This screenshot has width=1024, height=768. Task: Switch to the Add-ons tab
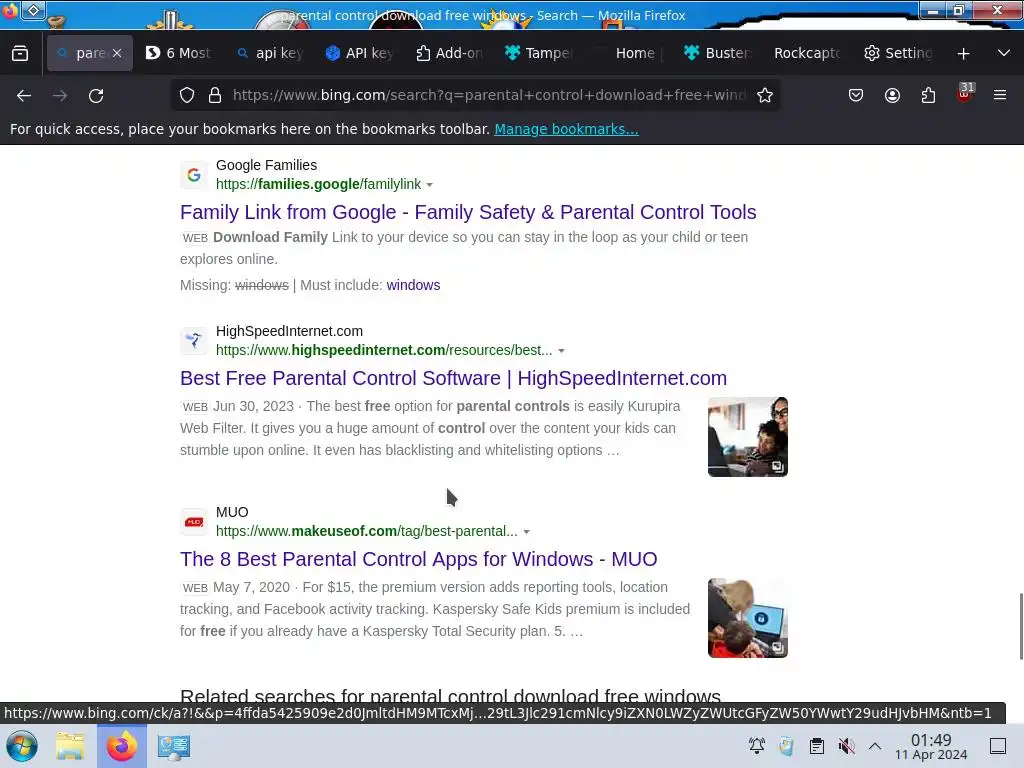click(x=449, y=53)
